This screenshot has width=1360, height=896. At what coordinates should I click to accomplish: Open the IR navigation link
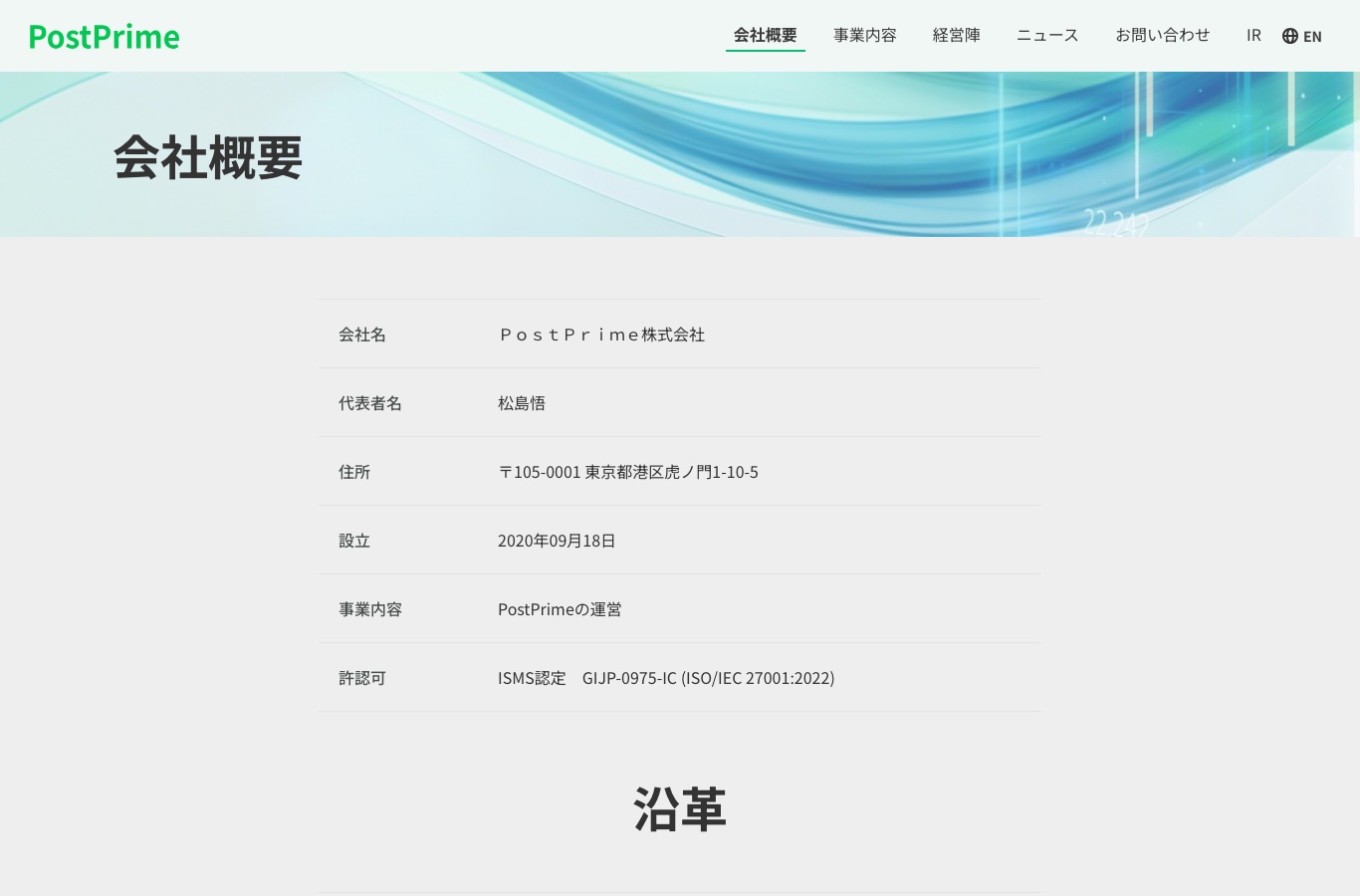1253,35
